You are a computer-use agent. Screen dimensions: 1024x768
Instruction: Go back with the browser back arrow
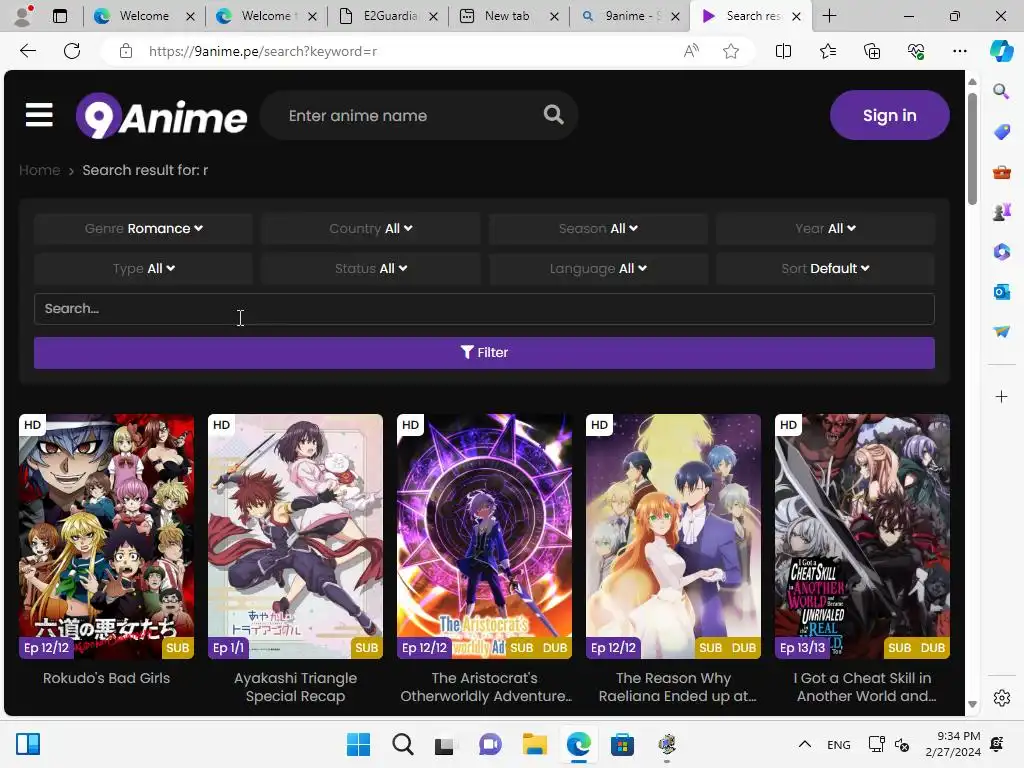[x=28, y=51]
